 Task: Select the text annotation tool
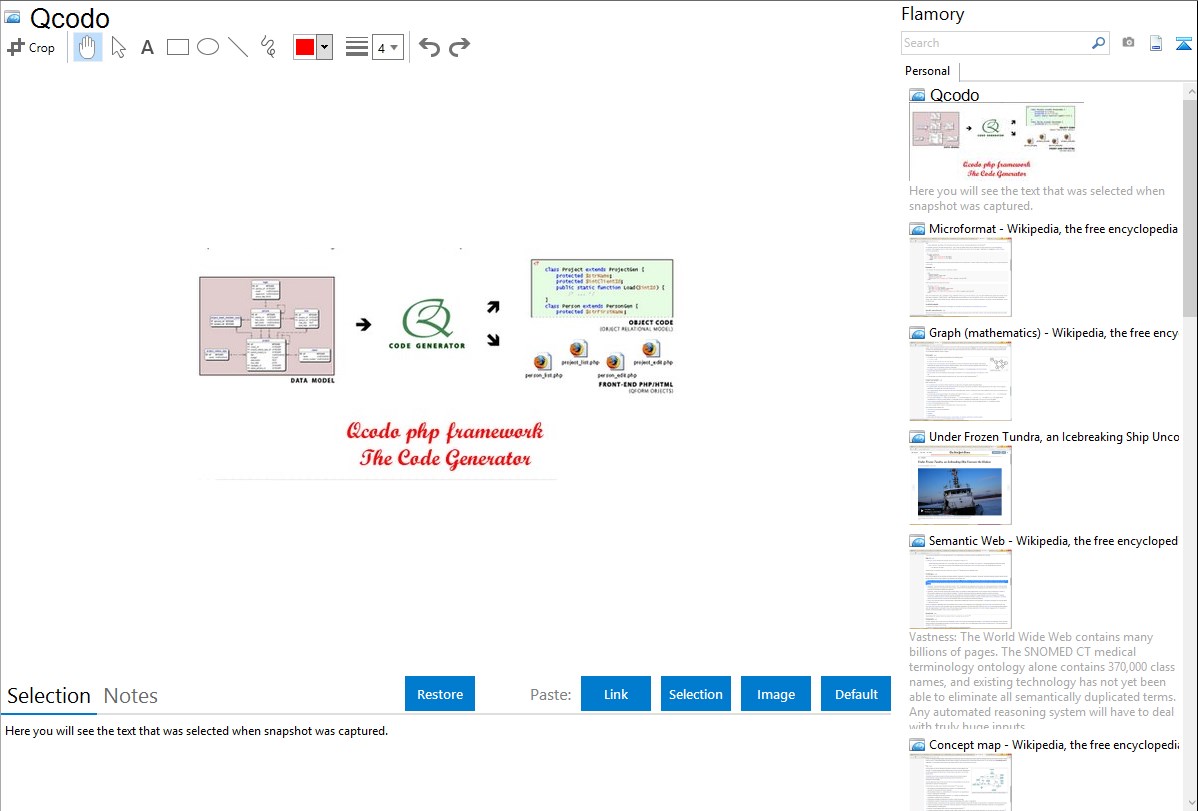pyautogui.click(x=147, y=47)
